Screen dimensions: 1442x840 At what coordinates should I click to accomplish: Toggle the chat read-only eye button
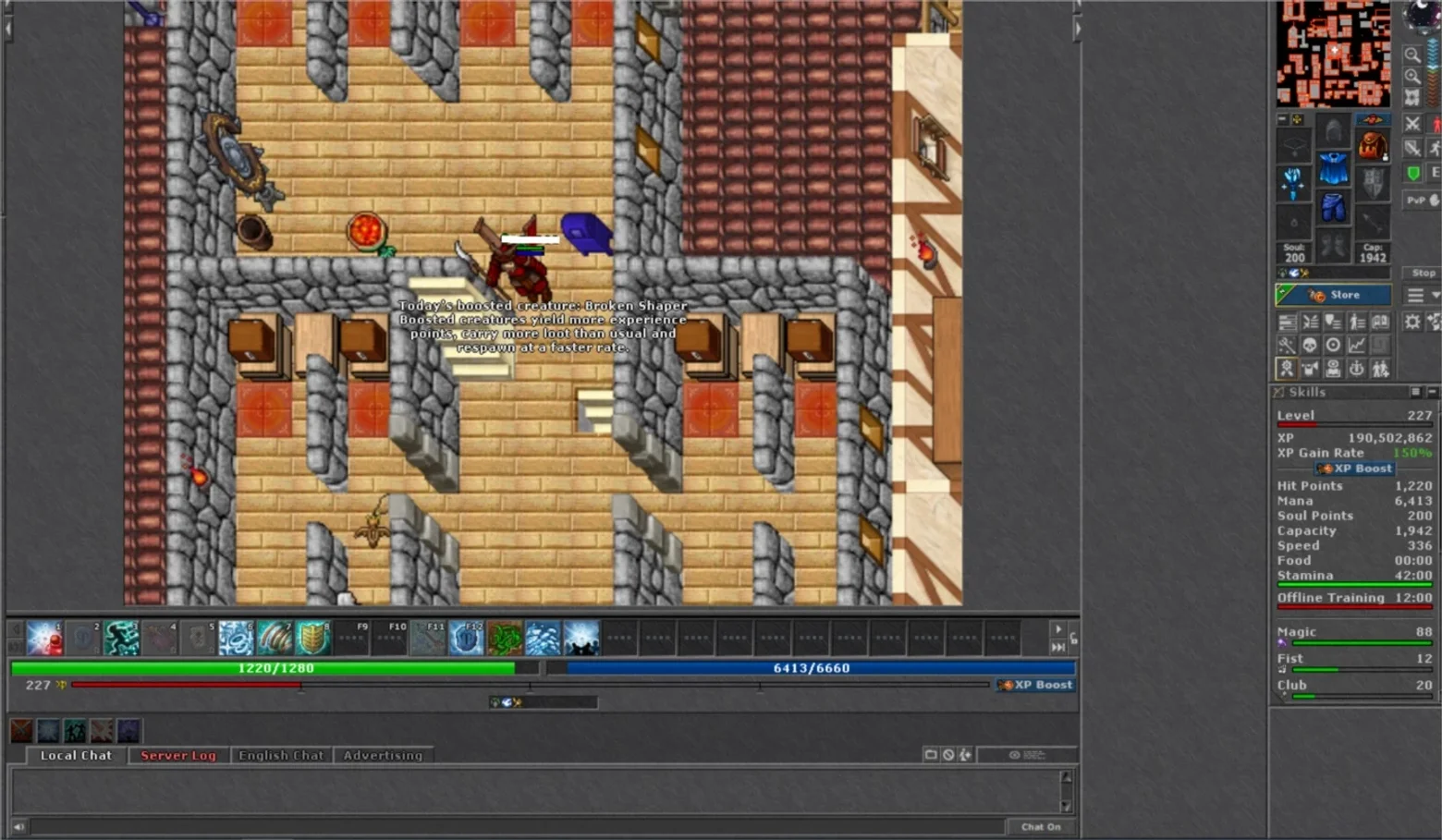pyautogui.click(x=1026, y=755)
